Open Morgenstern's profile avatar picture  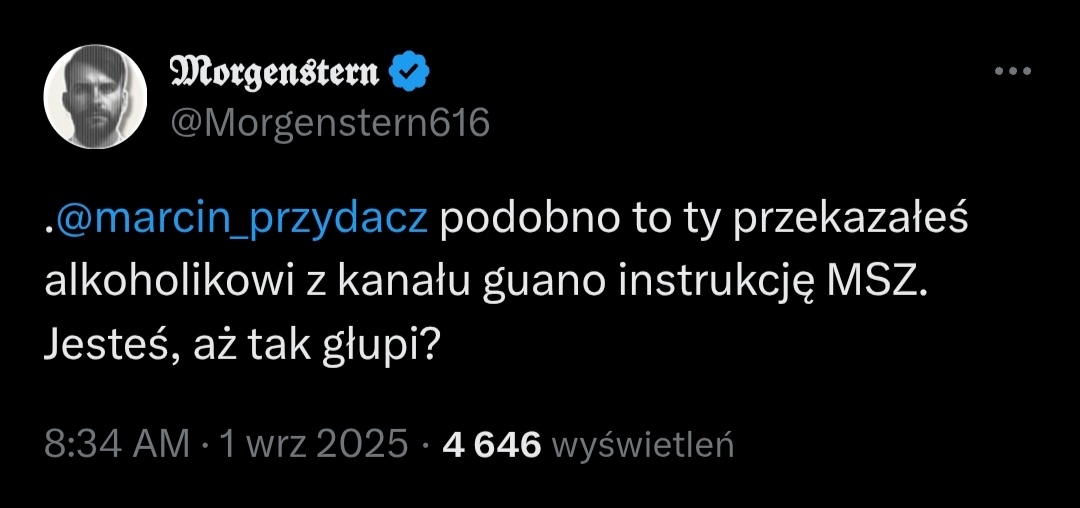pos(96,97)
